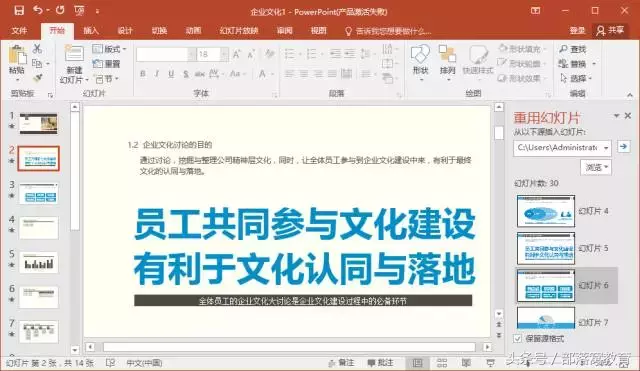Save the presentation with the disk icon

pos(19,11)
